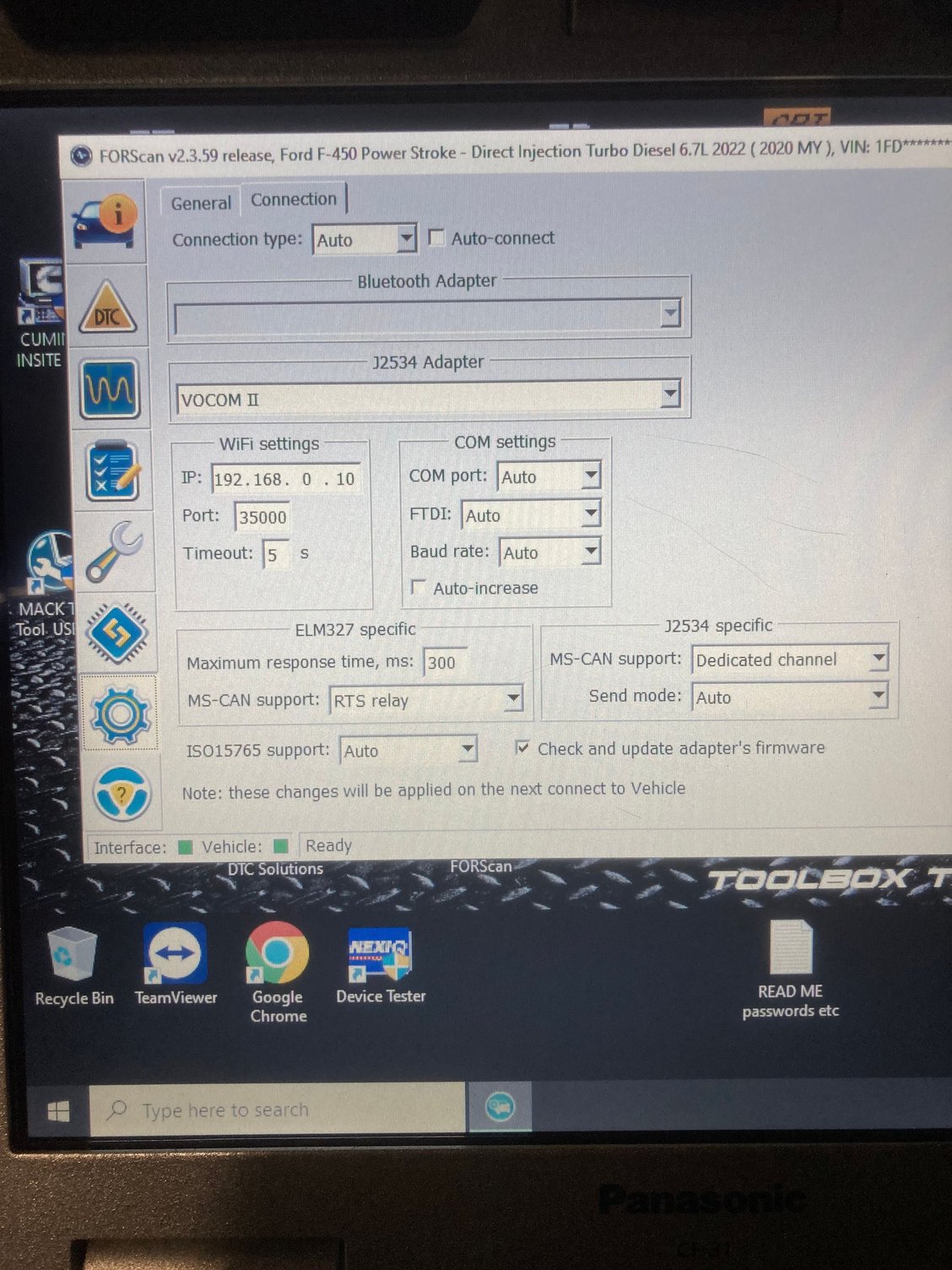Viewport: 952px width, 1270px height.
Task: Enable the Auto-connect checkbox
Action: pos(435,238)
